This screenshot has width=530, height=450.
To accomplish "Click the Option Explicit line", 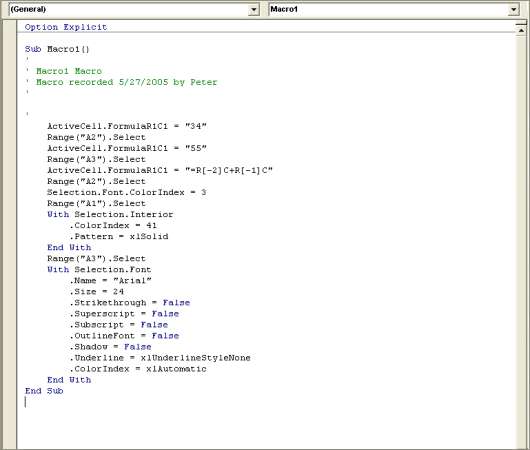I will click(66, 27).
